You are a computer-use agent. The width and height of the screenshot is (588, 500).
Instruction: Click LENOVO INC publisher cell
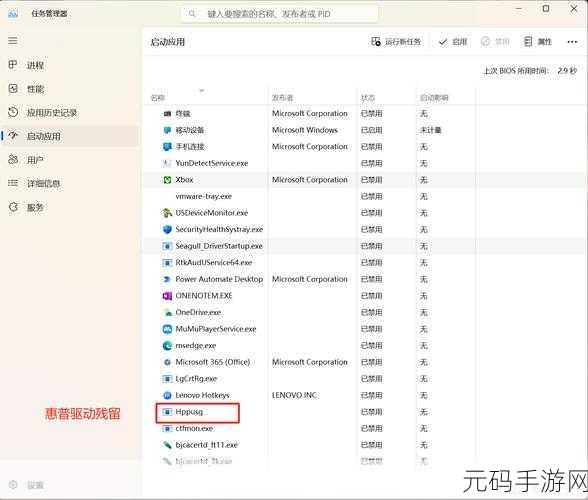pyautogui.click(x=294, y=395)
